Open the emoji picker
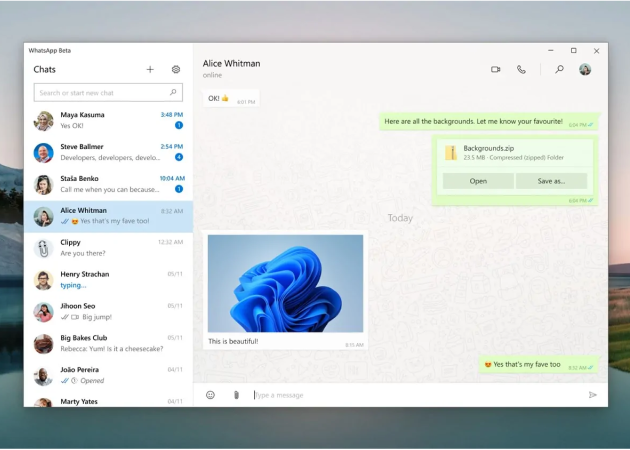This screenshot has height=450, width=630. point(210,395)
